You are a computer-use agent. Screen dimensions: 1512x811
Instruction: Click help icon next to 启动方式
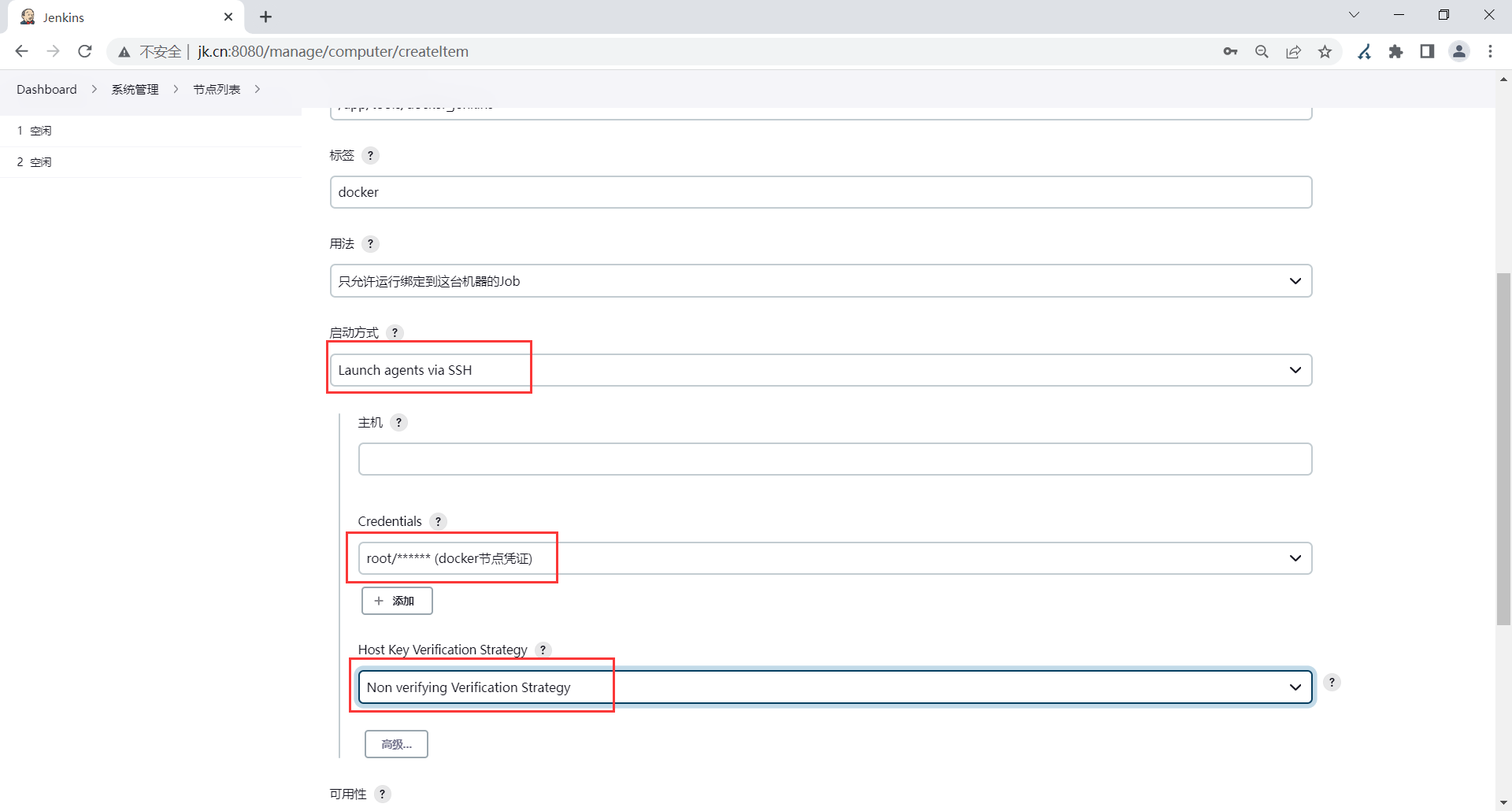pos(395,332)
